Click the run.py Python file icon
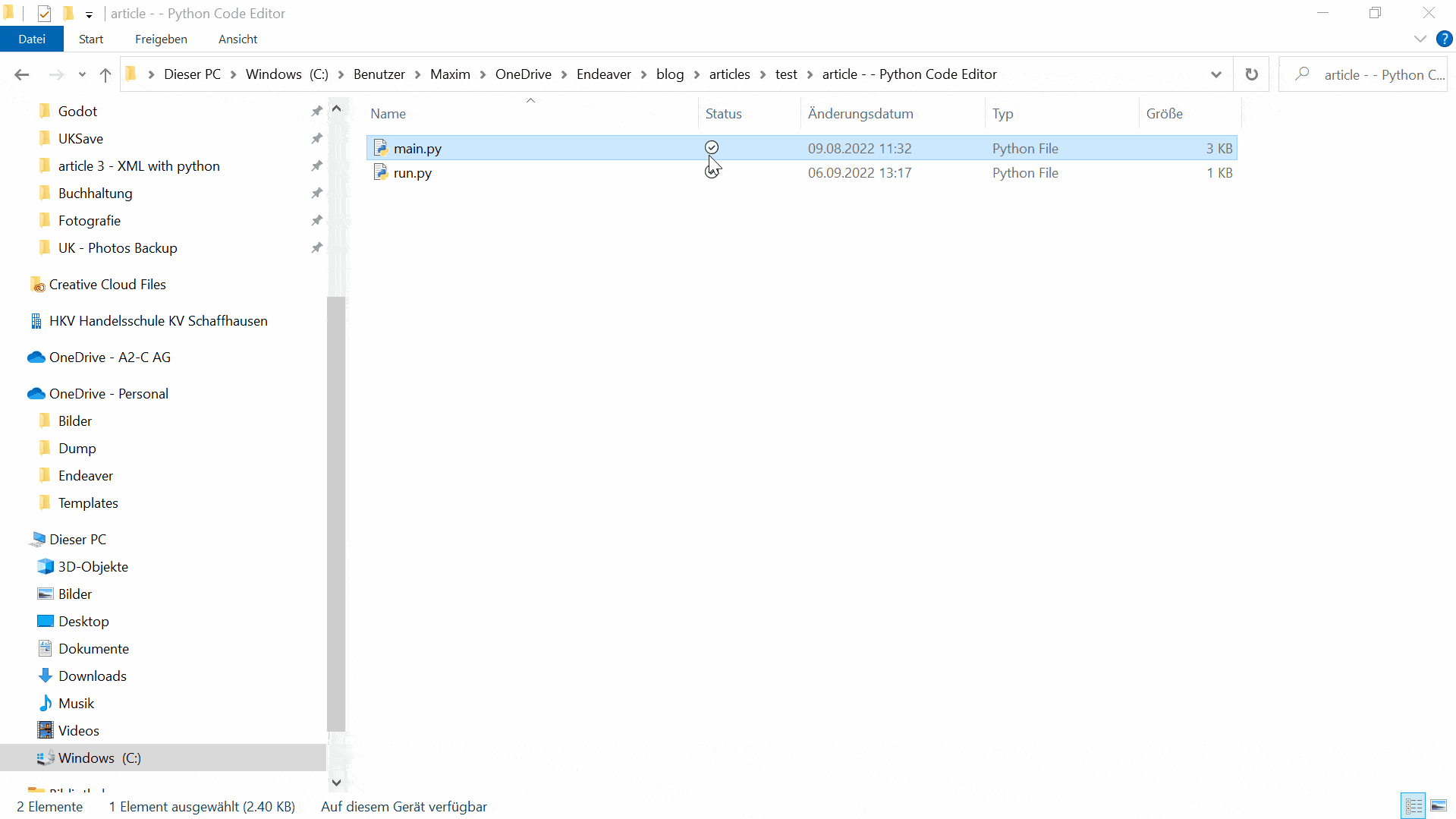The image size is (1456, 819). pyautogui.click(x=381, y=172)
